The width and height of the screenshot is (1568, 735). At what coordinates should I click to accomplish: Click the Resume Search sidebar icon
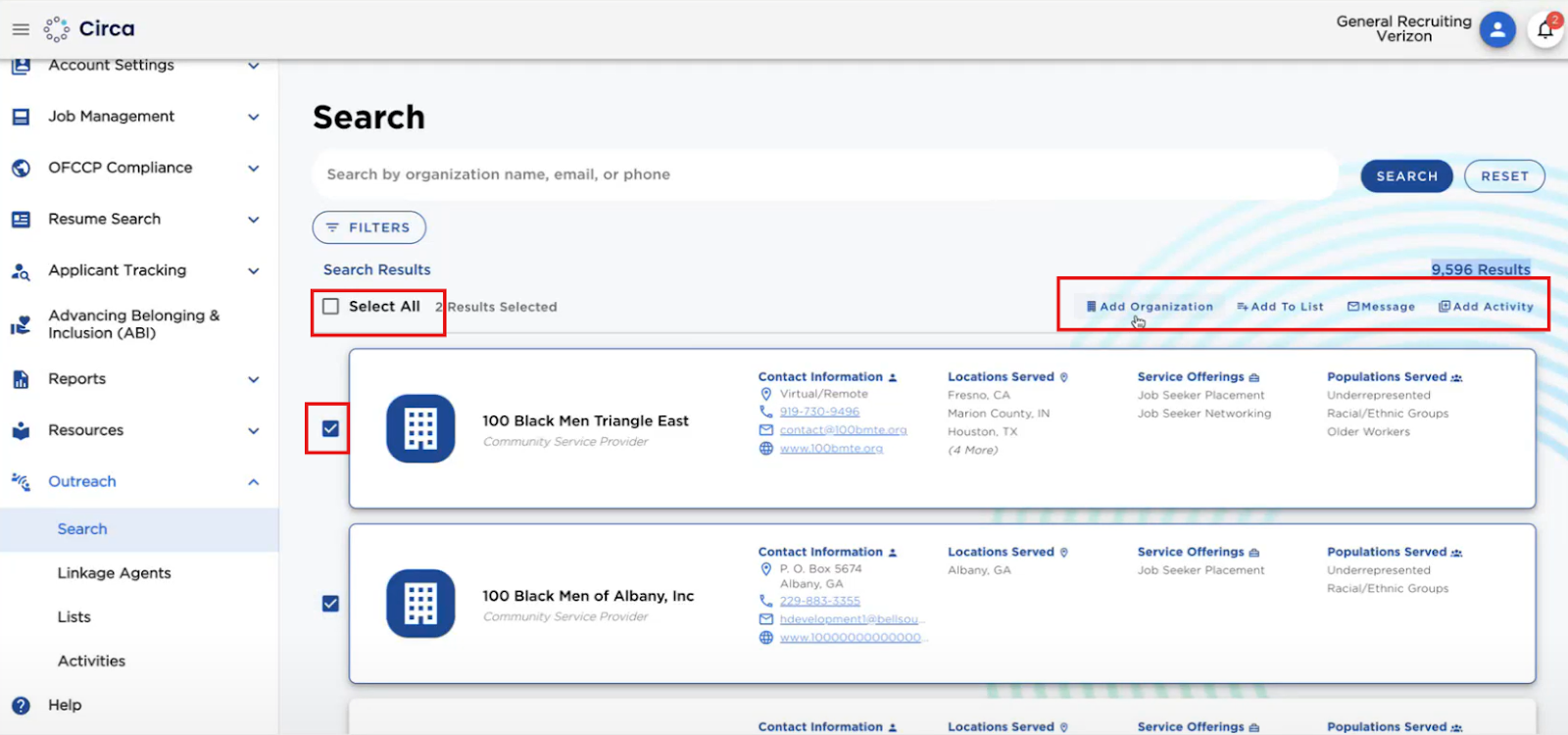(21, 220)
